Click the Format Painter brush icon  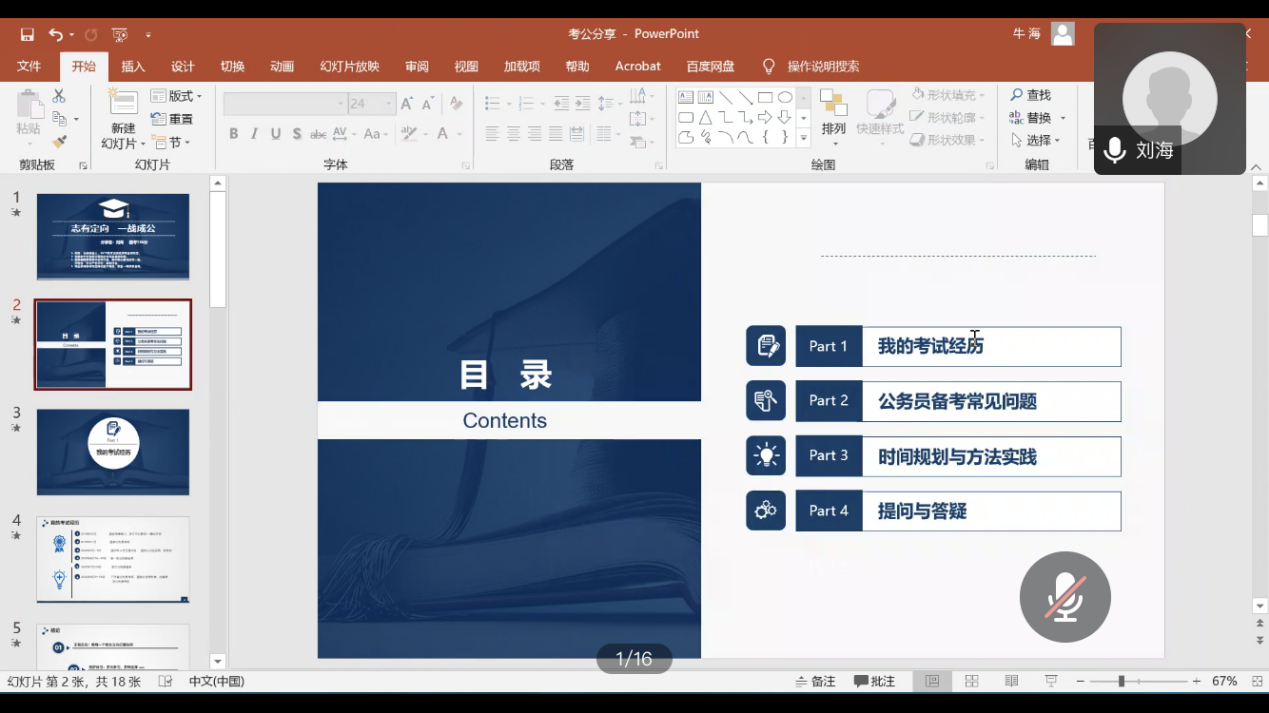tap(59, 142)
